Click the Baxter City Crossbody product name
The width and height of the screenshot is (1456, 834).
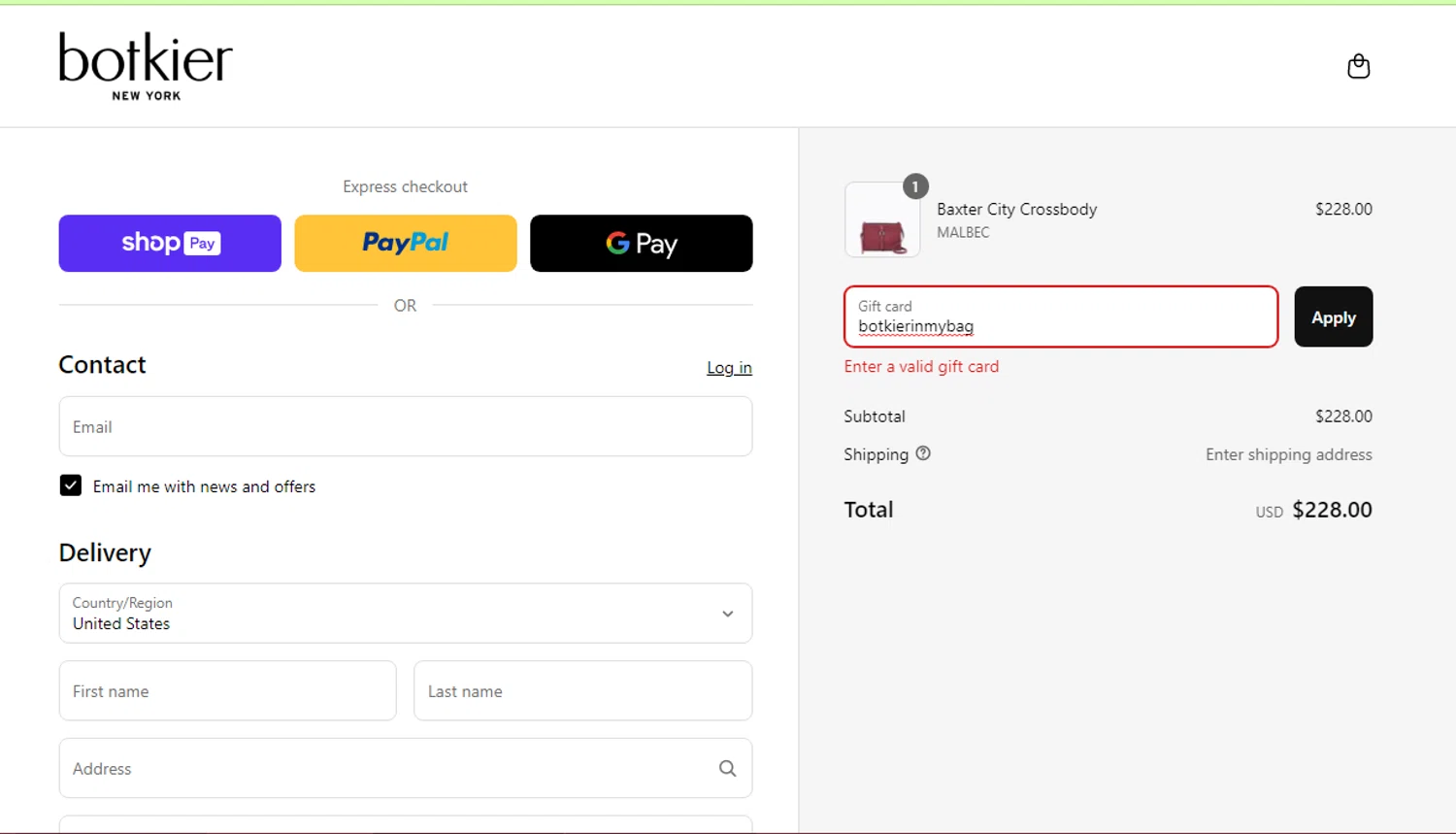(1016, 209)
